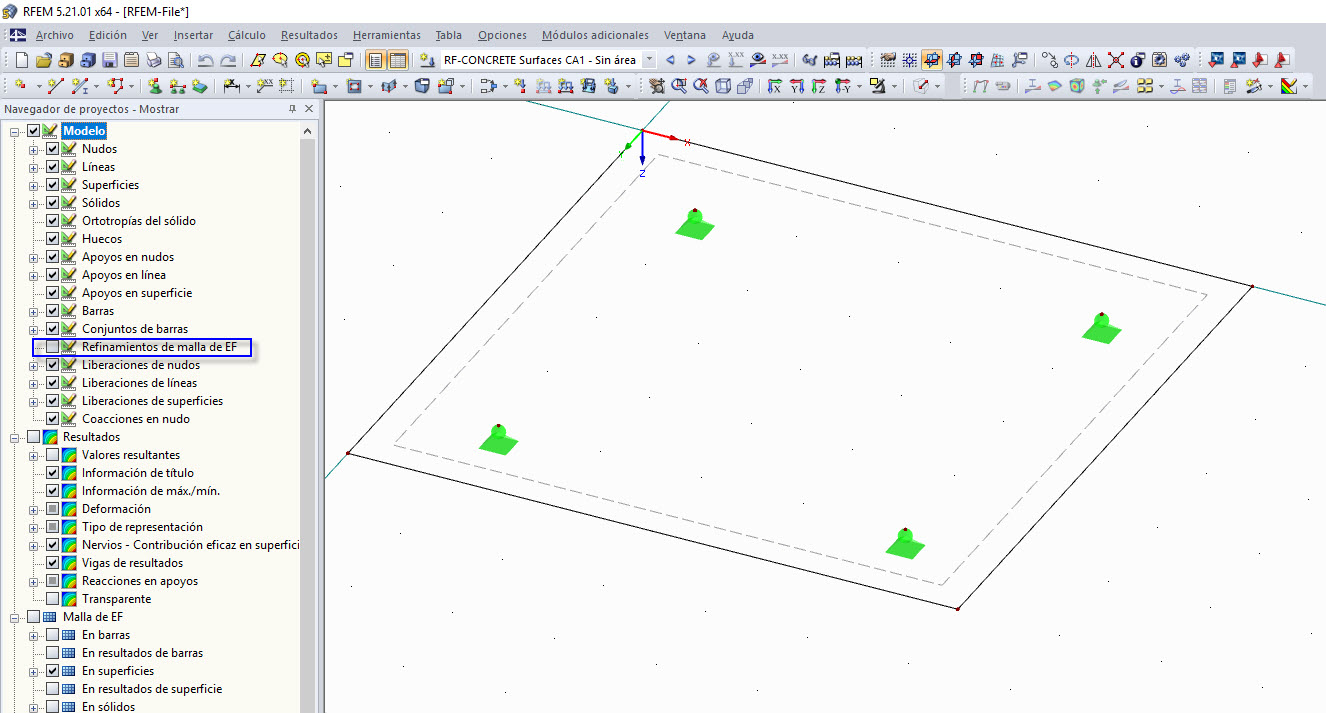
Task: Collapse the Resultados tree node
Action: click(x=15, y=437)
